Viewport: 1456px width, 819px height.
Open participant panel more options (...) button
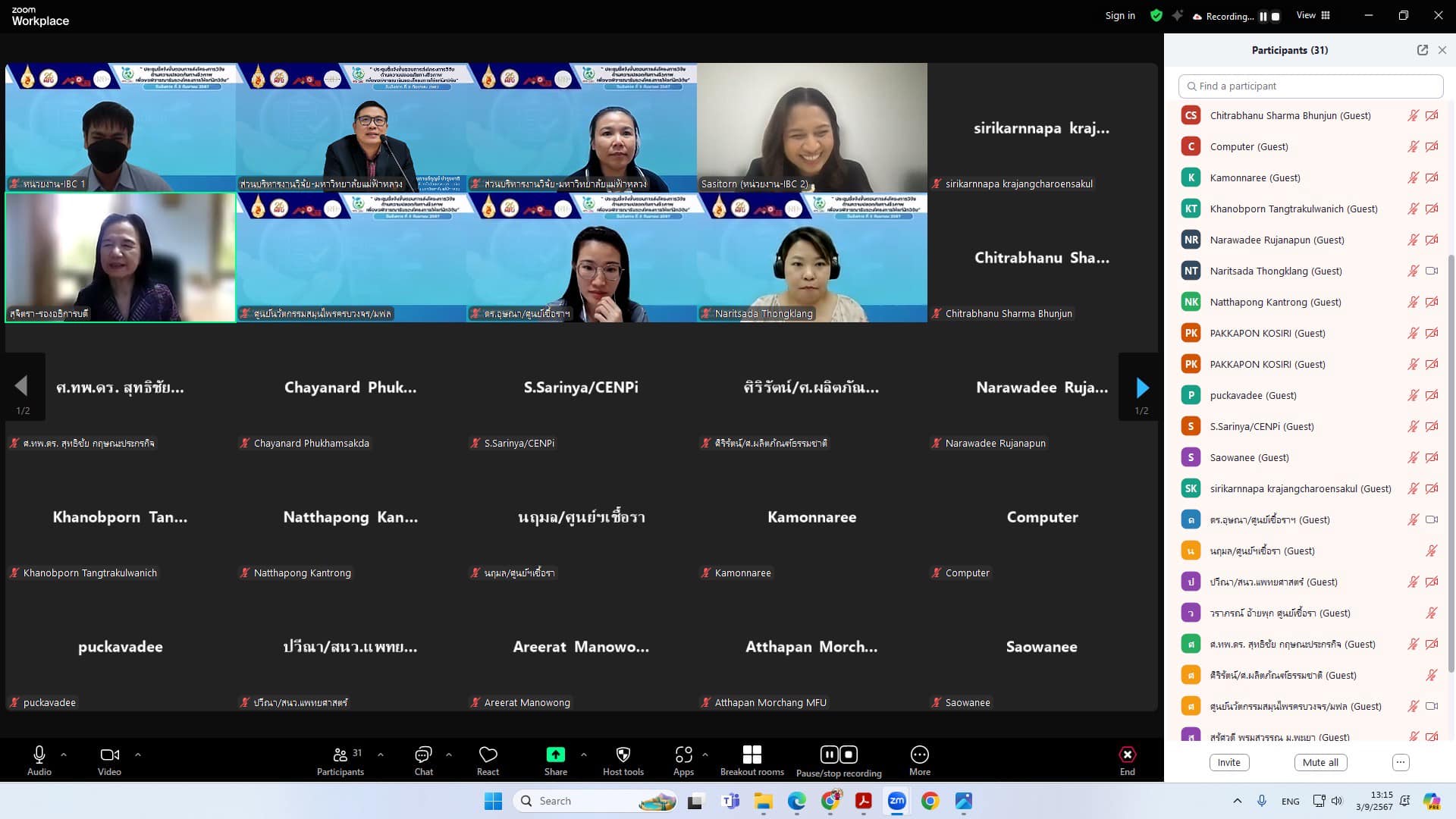(1401, 762)
